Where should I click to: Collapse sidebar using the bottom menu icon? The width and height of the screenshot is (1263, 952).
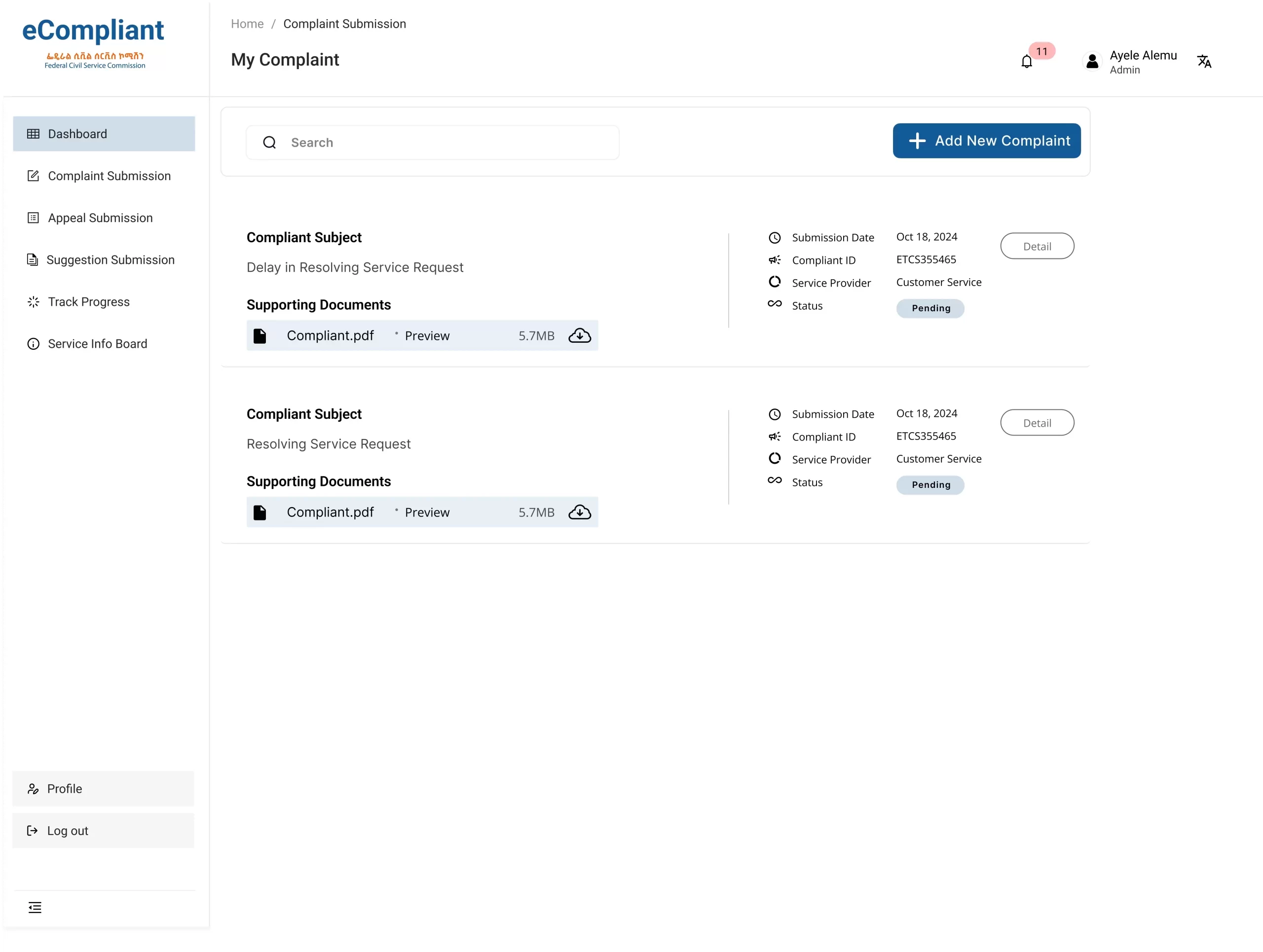[x=35, y=907]
